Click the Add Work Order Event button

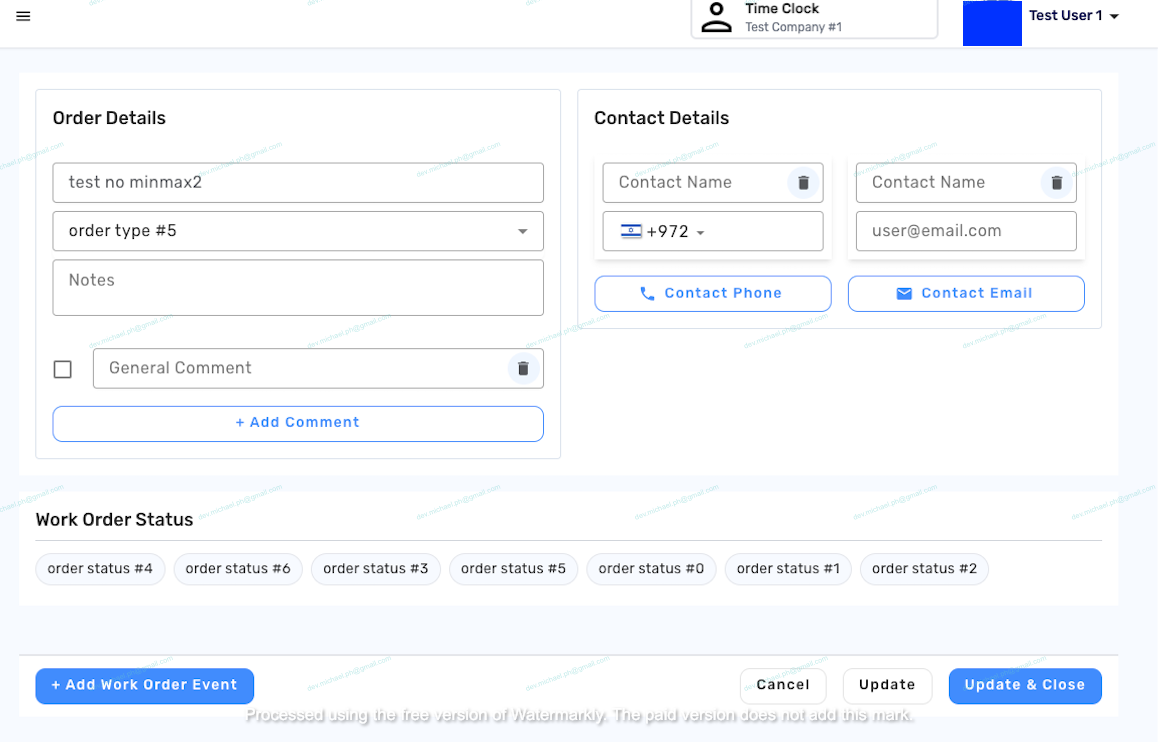pos(144,686)
